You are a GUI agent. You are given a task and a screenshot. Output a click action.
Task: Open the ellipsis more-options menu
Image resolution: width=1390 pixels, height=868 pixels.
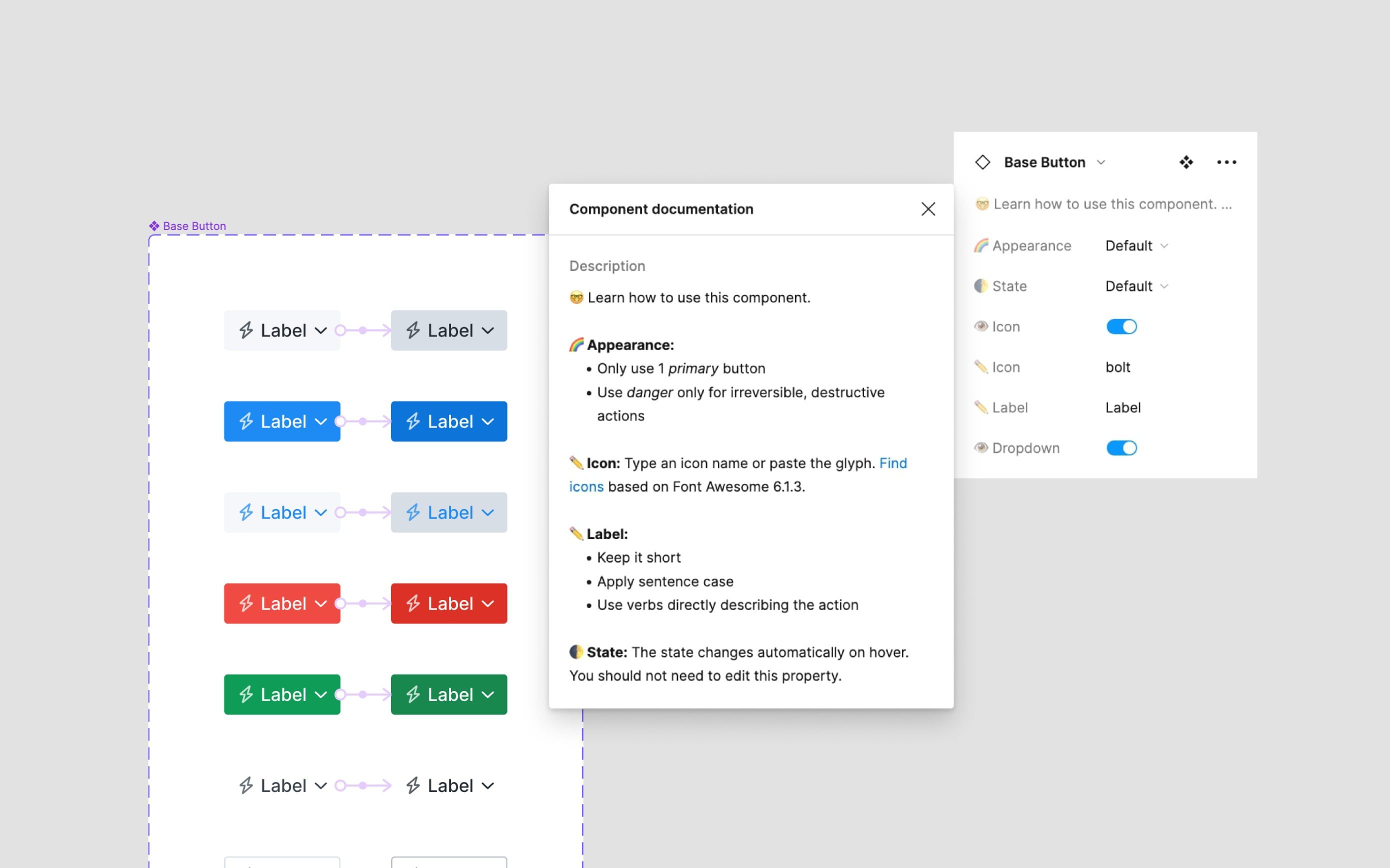pyautogui.click(x=1226, y=162)
